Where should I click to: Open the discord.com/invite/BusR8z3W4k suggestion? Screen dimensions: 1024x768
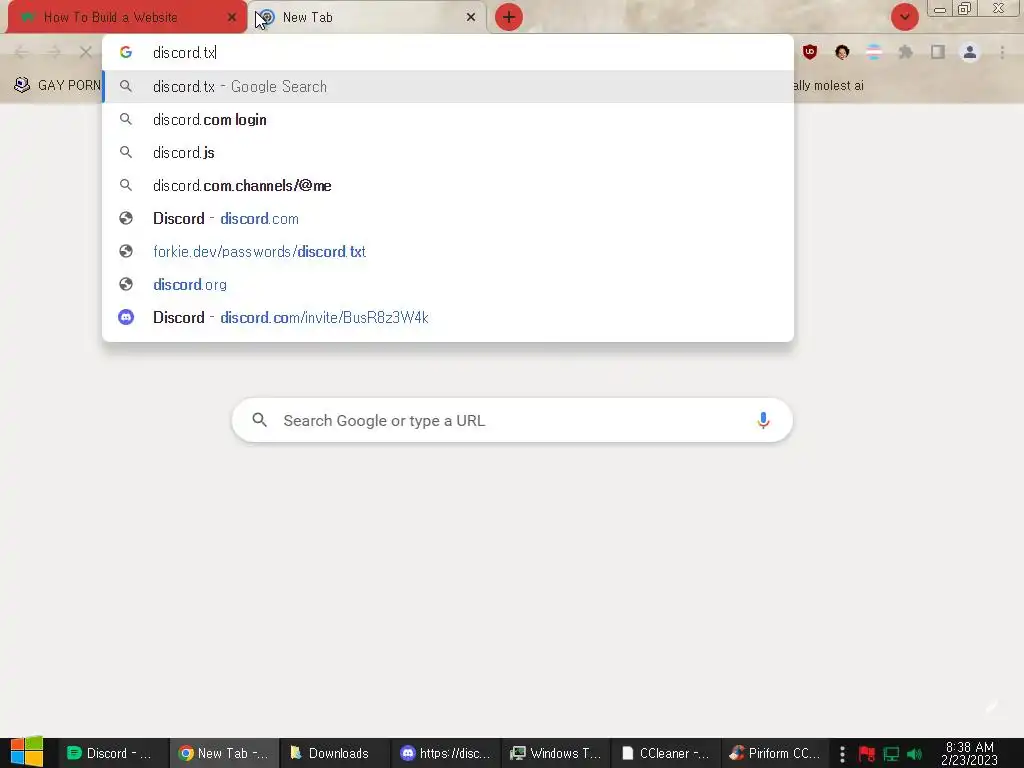(x=448, y=317)
